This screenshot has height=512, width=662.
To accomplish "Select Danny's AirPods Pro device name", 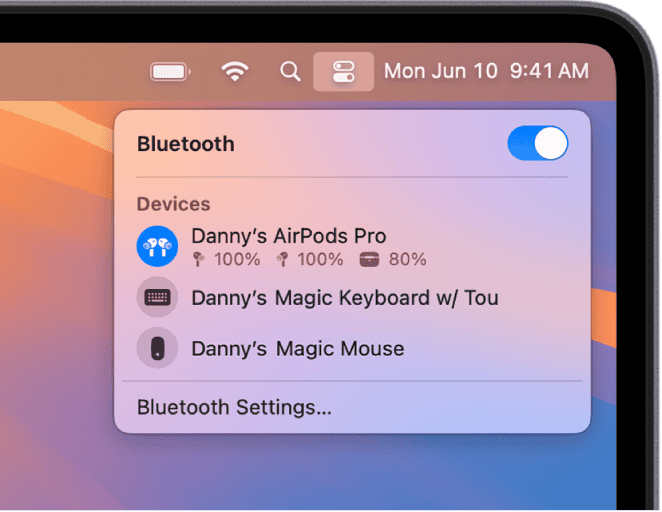I will 289,236.
